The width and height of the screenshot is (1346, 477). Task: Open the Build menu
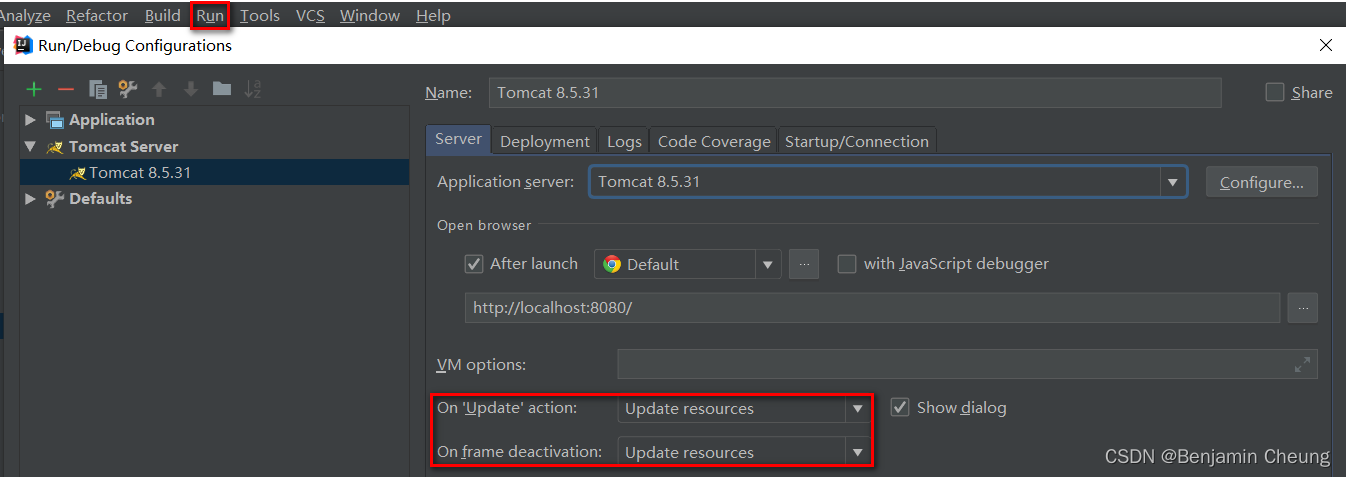[162, 15]
